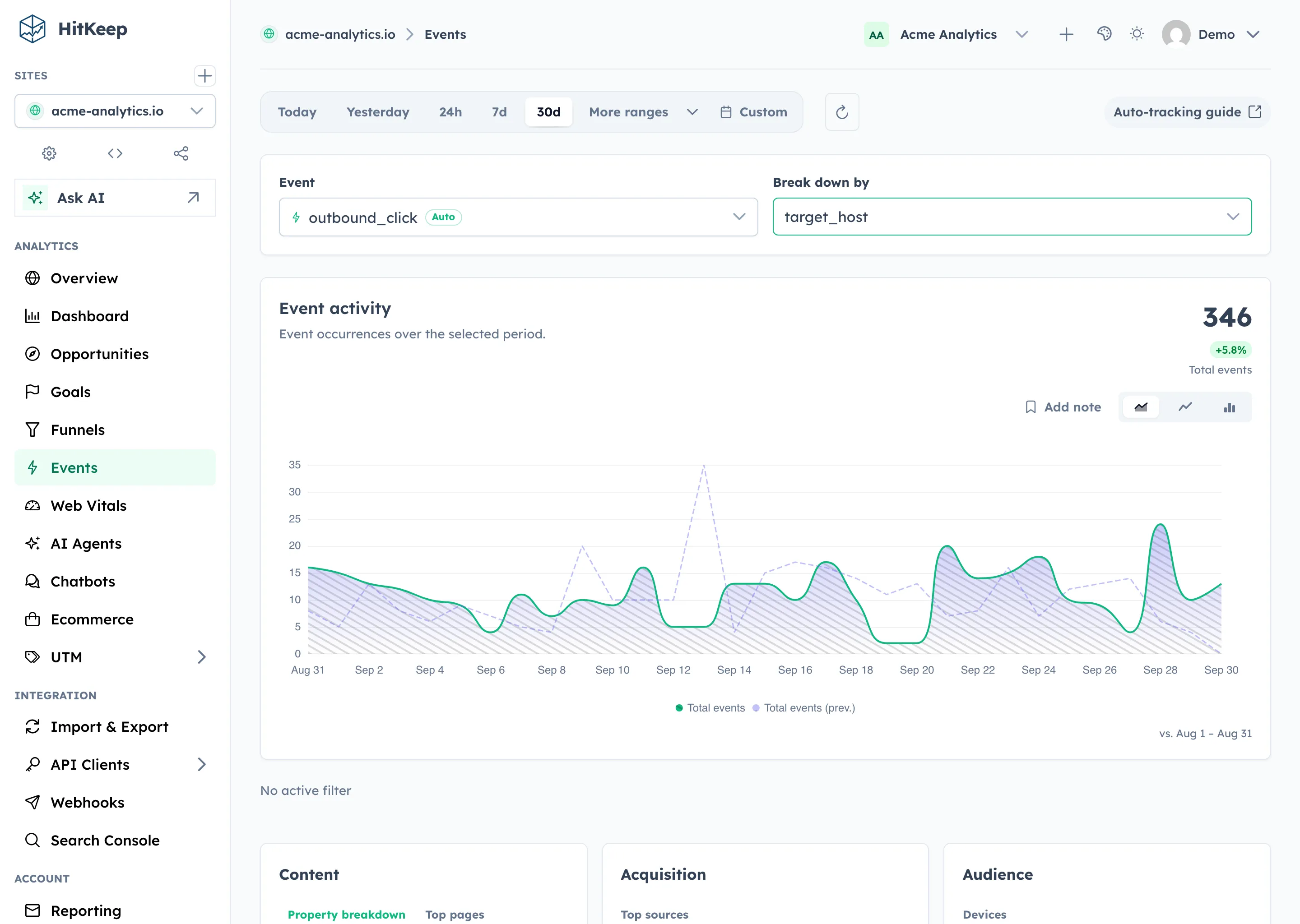Expand the API Clients submenu

click(201, 765)
